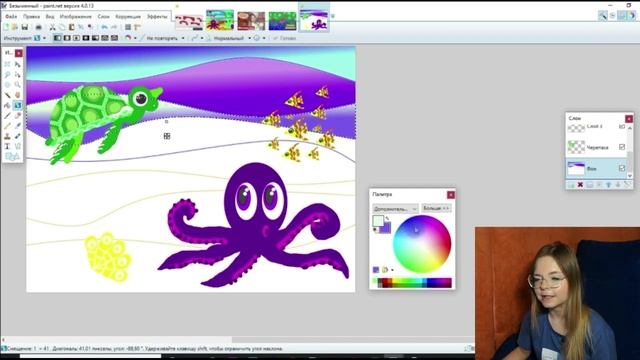This screenshot has width=640, height=360.
Task: Open the Эффекты menu
Action: pos(157,17)
